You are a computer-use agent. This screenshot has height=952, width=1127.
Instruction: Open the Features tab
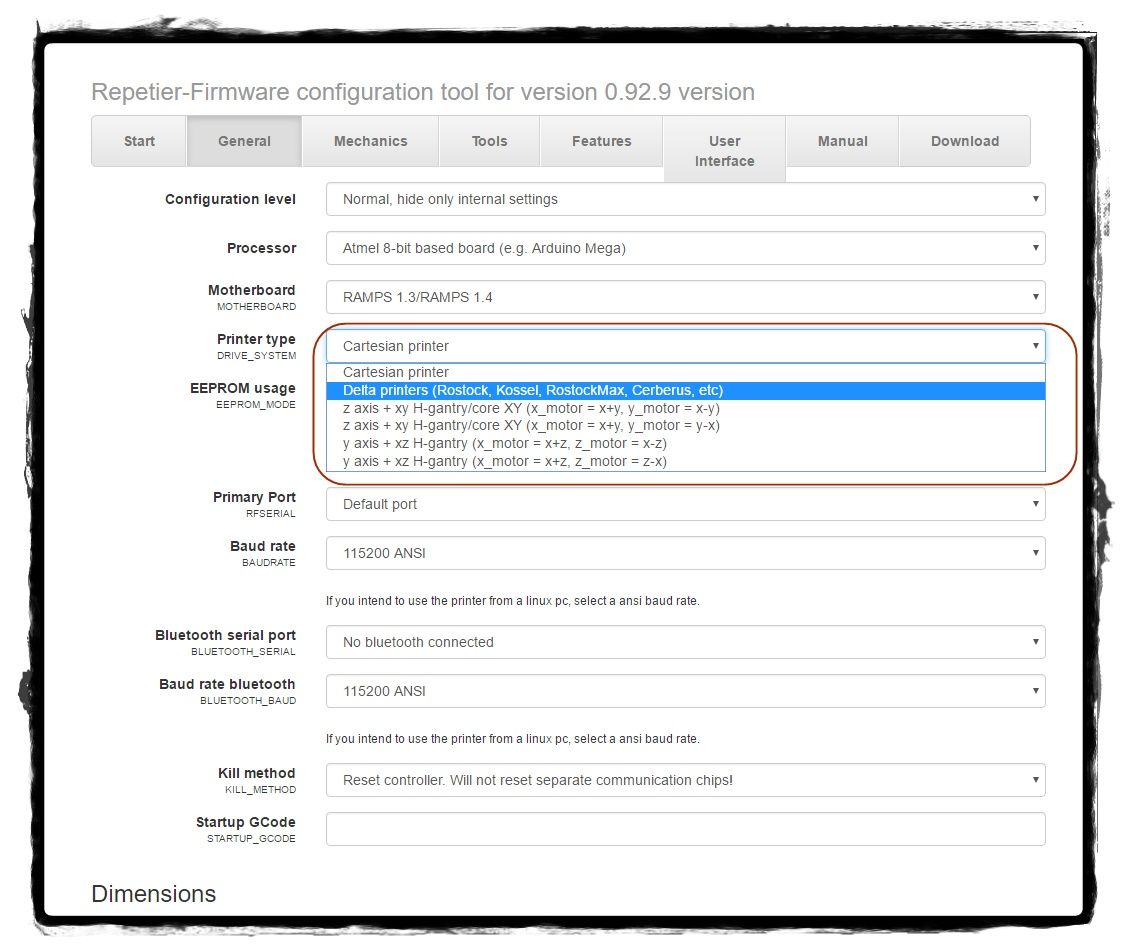[x=602, y=141]
